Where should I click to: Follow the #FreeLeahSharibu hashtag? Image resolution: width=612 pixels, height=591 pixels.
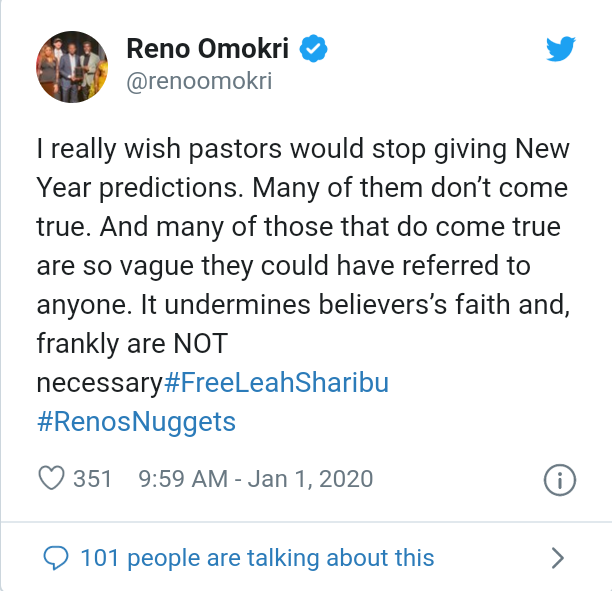click(276, 383)
